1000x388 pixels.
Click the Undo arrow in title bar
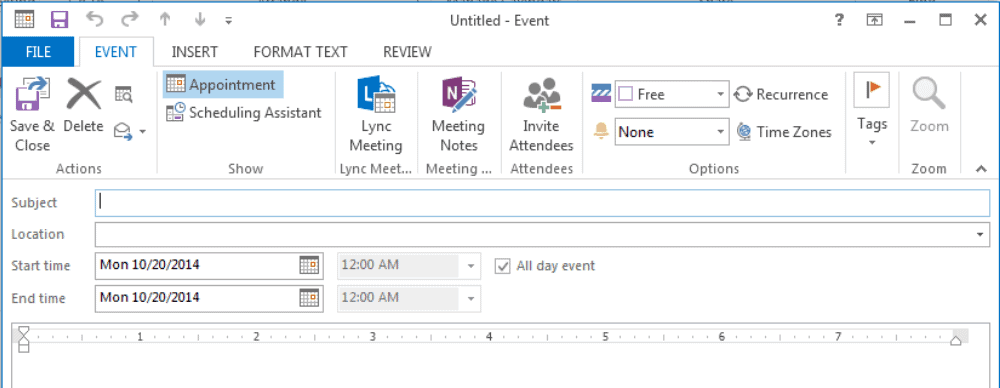[94, 20]
